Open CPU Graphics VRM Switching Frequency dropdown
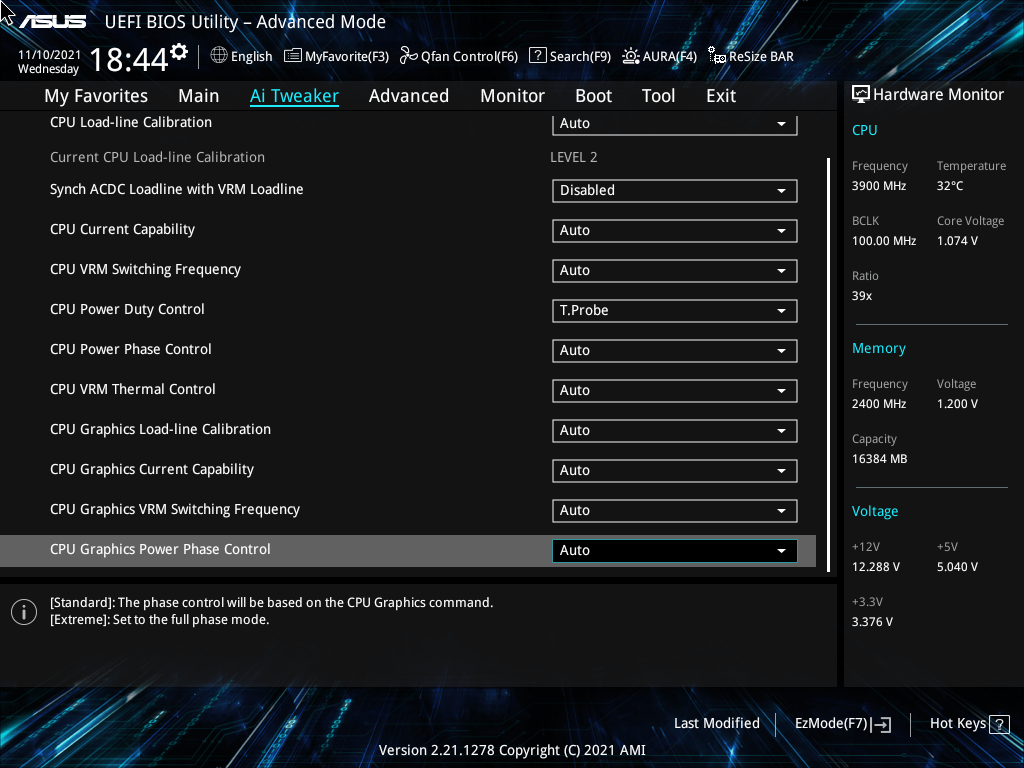Screen dimensions: 1024x768 (x=675, y=511)
